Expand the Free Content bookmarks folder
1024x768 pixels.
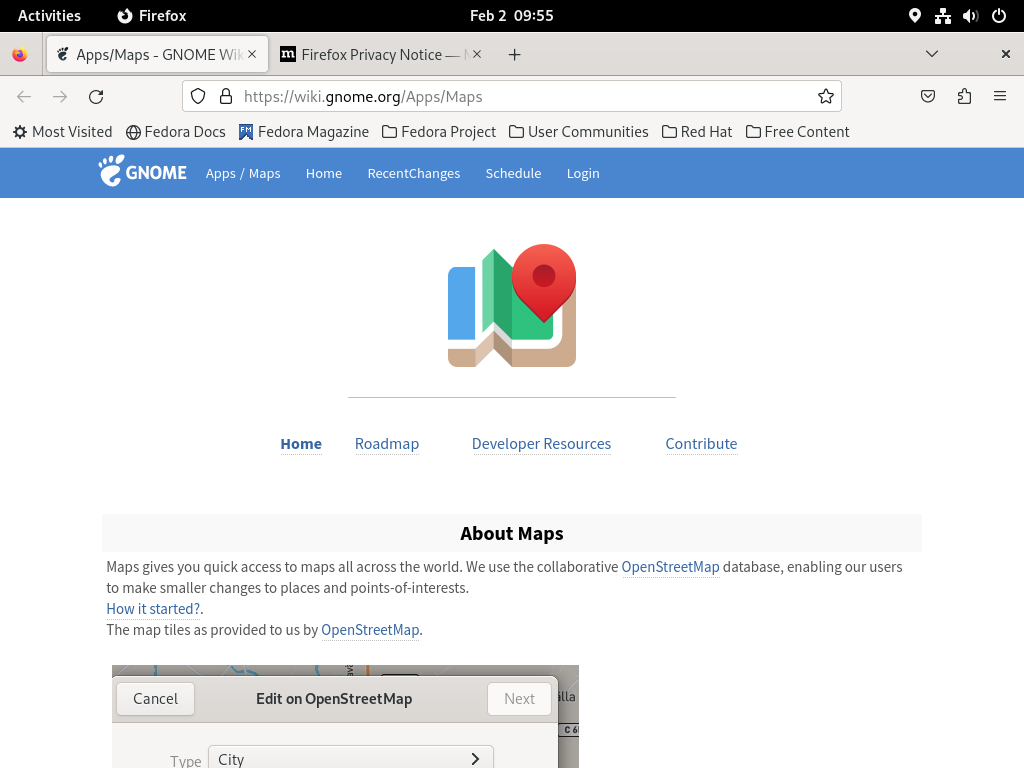(797, 132)
